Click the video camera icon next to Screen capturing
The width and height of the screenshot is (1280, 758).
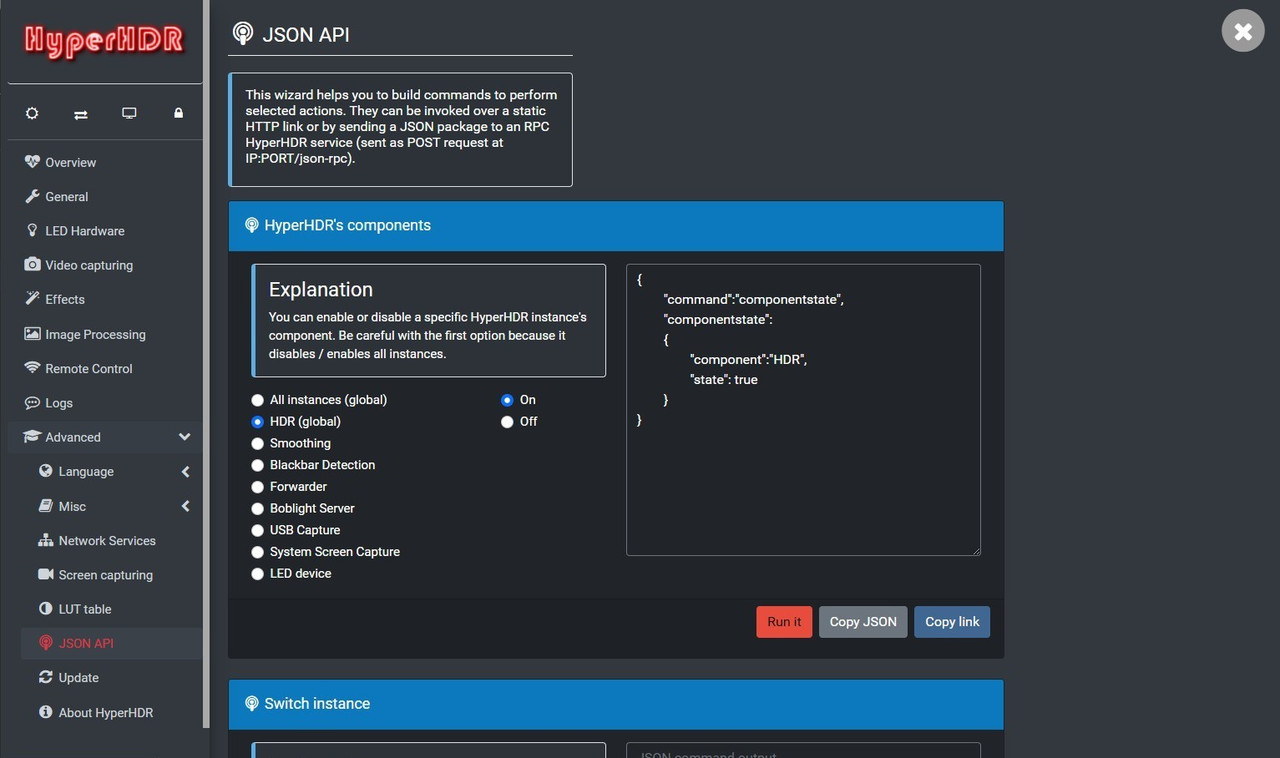[45, 574]
